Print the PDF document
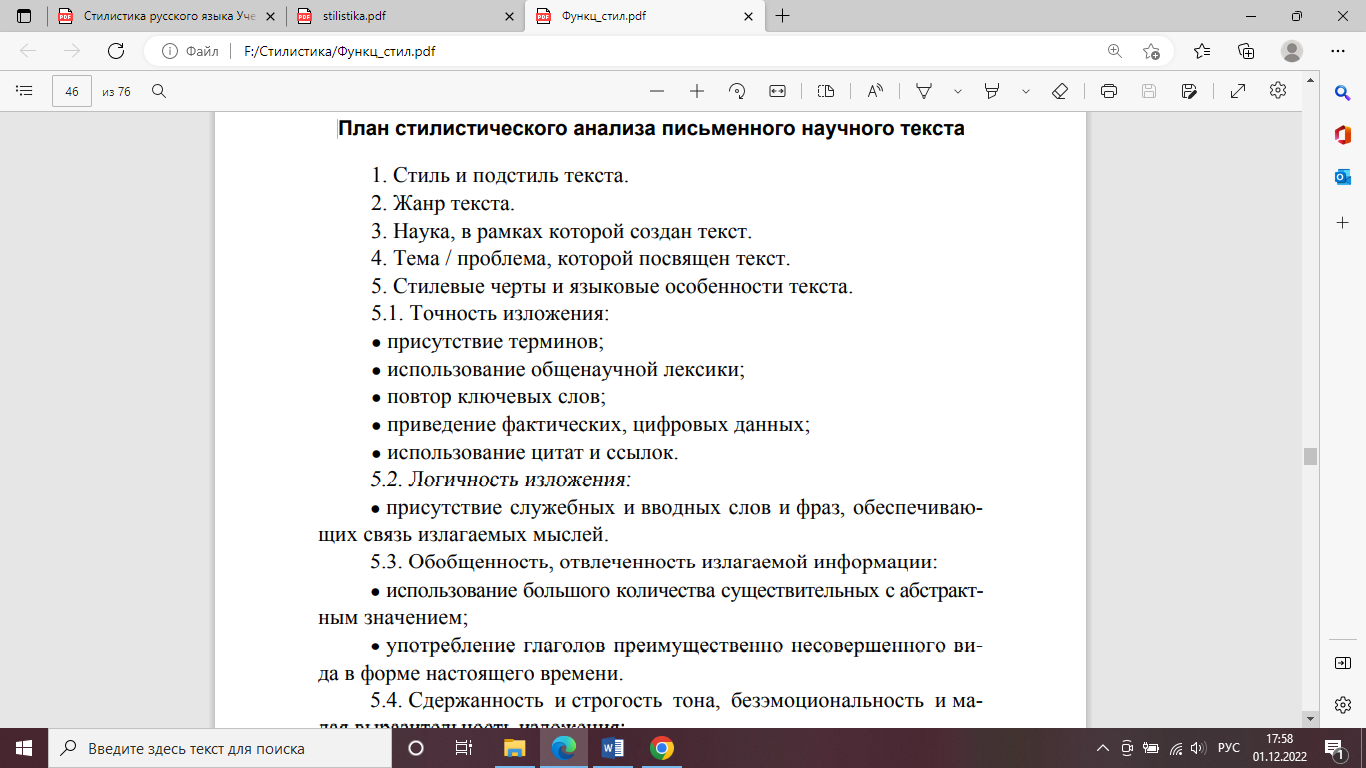This screenshot has width=1366, height=768. (x=1108, y=91)
